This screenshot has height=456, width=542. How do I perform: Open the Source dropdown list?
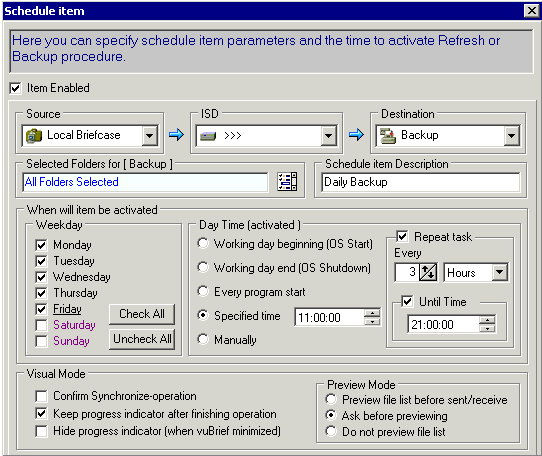pos(149,135)
